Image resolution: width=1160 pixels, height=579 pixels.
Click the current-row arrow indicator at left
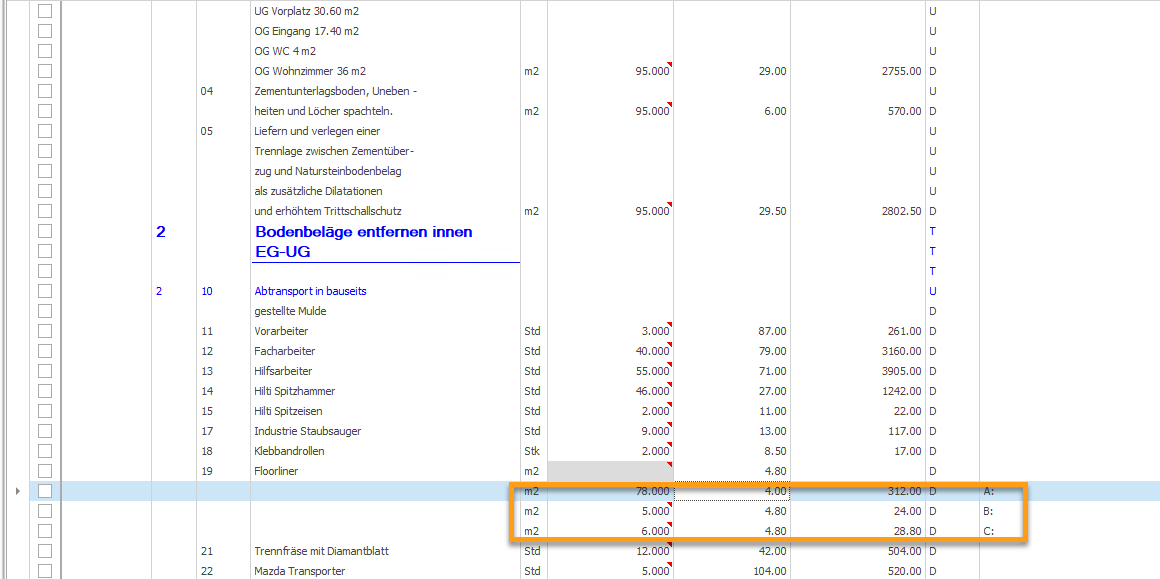click(18, 491)
